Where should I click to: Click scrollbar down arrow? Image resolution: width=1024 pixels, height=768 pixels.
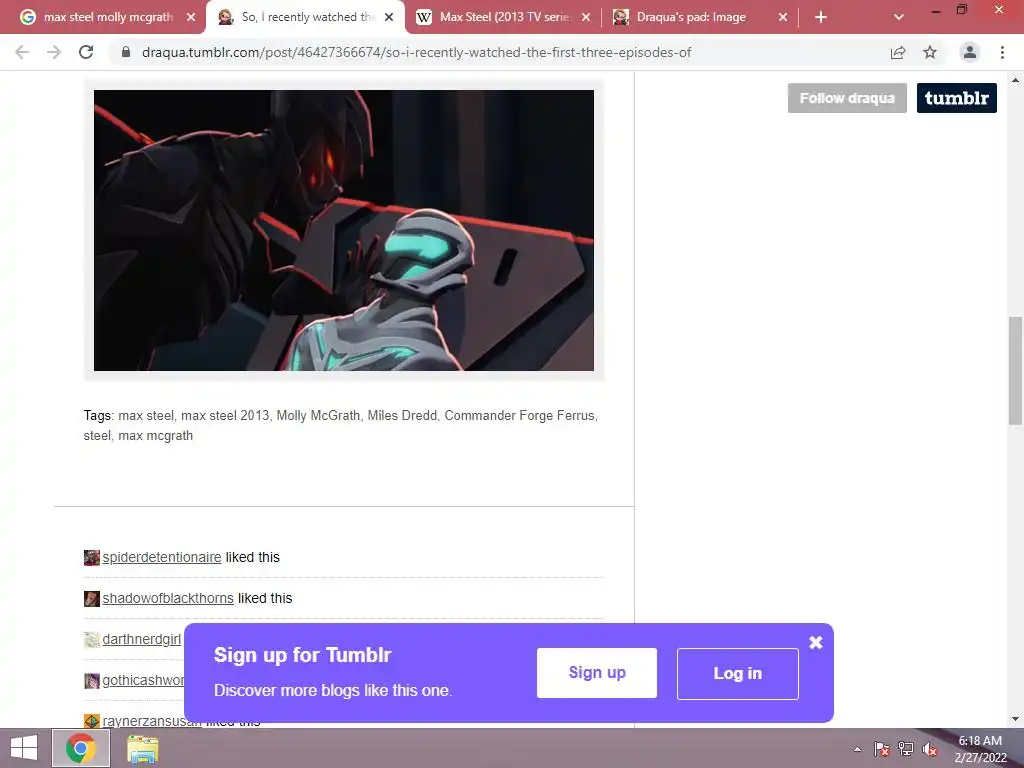coord(1015,720)
